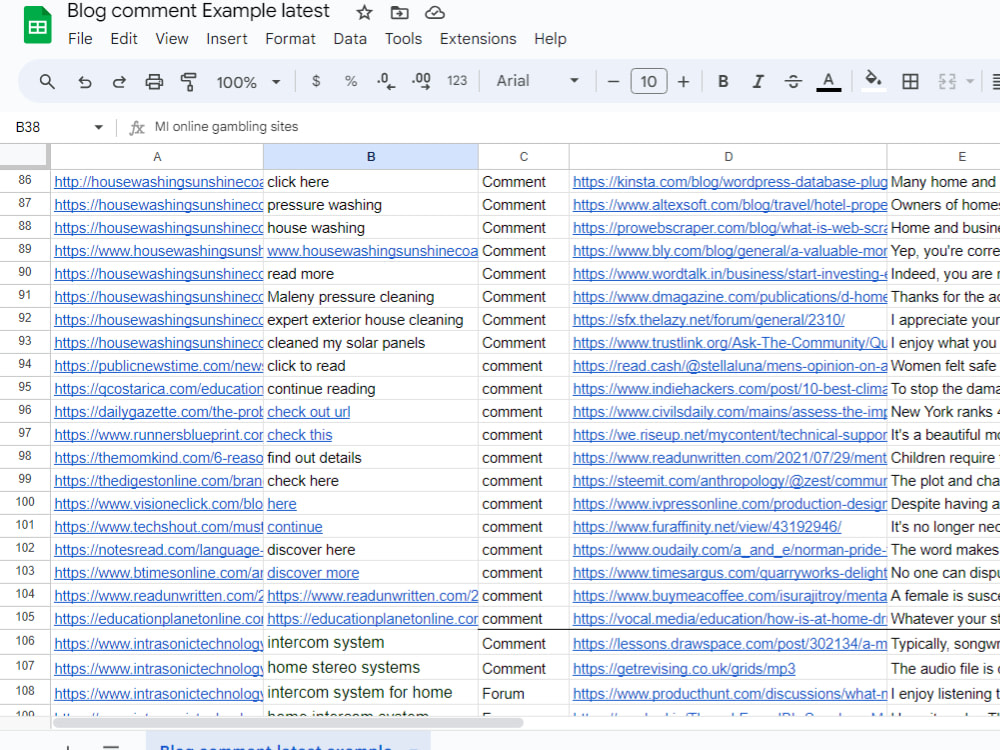1000x750 pixels.
Task: Select cell 'expert exterior house cleaning'
Action: tap(371, 320)
